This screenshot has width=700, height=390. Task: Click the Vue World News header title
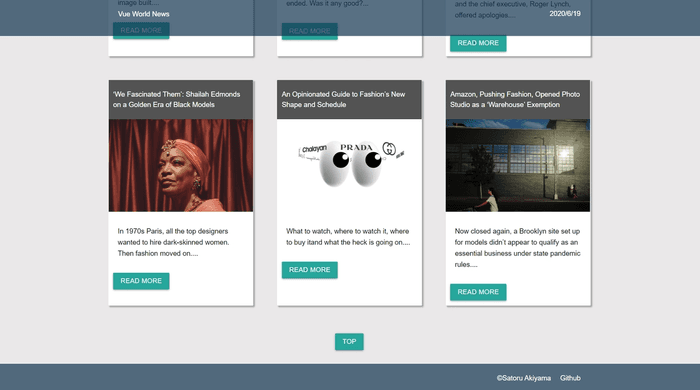143,14
